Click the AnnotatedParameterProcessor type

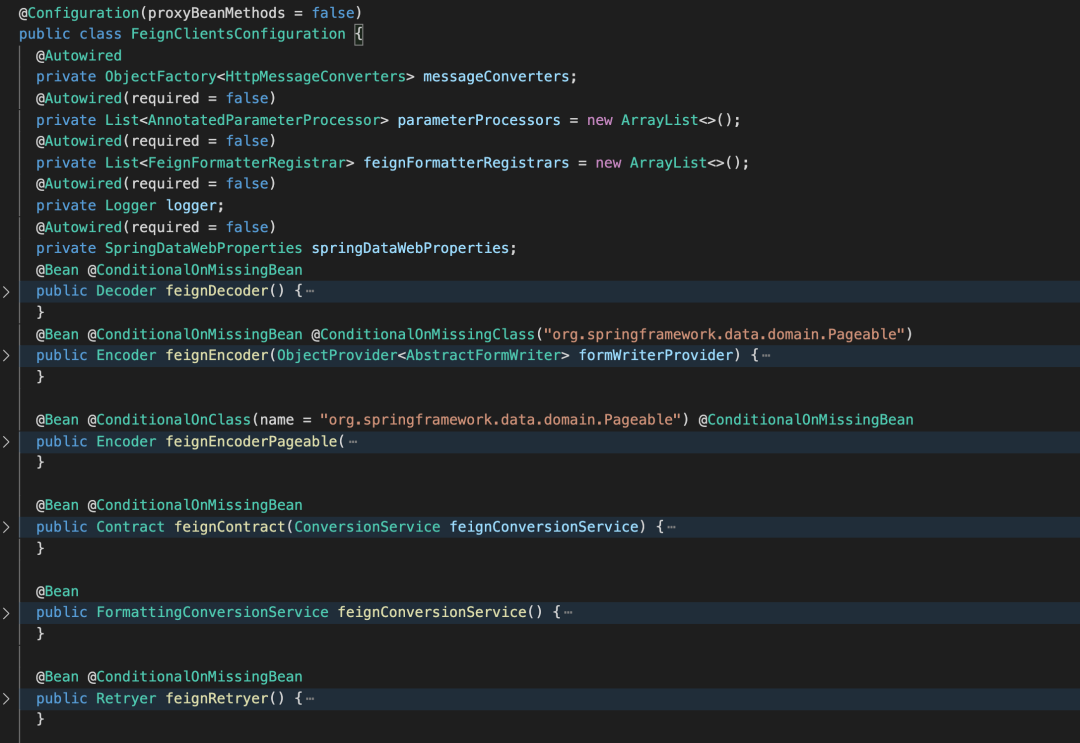264,120
